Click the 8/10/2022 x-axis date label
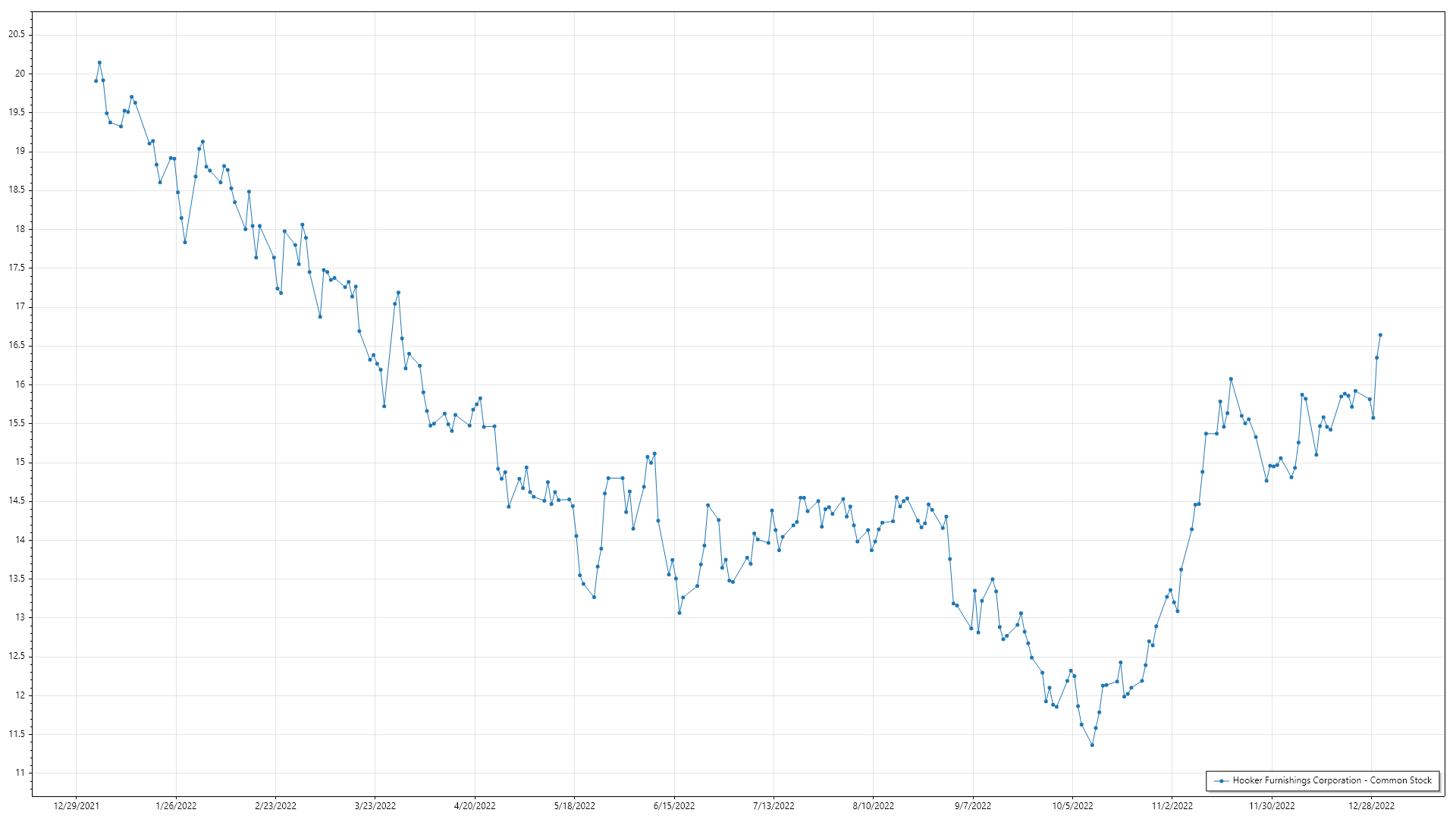 [x=873, y=805]
